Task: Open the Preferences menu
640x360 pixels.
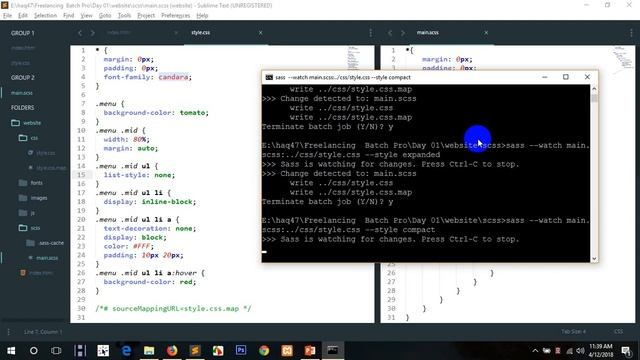Action: (x=176, y=16)
